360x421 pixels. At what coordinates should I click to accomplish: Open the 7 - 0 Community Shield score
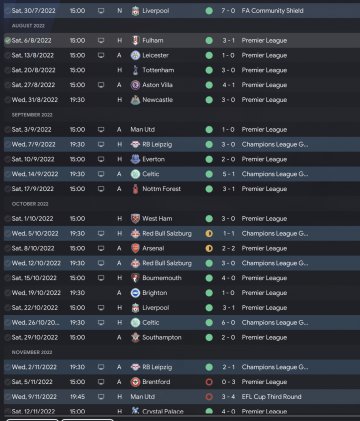point(228,11)
